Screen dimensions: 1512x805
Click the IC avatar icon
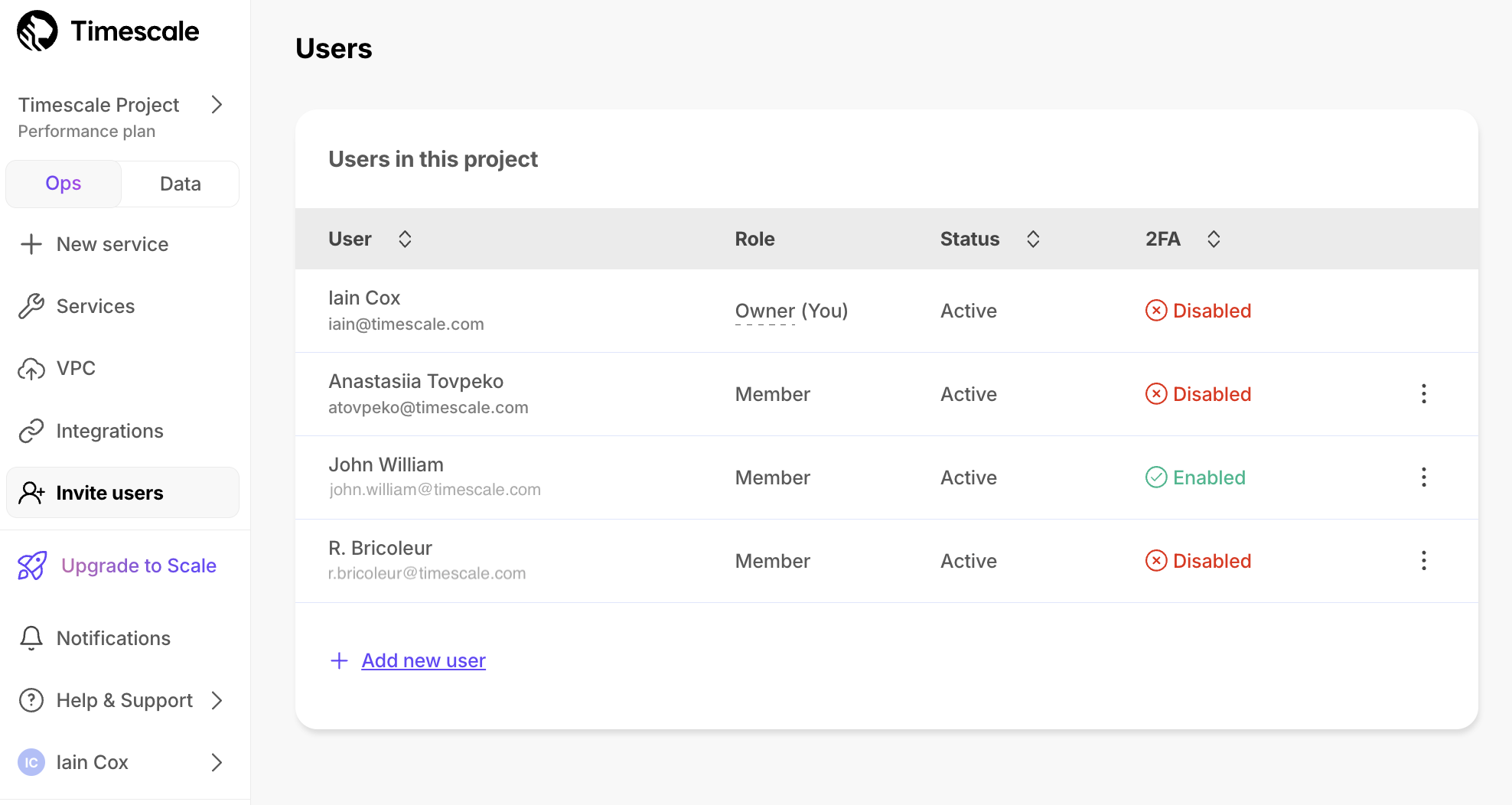[31, 762]
